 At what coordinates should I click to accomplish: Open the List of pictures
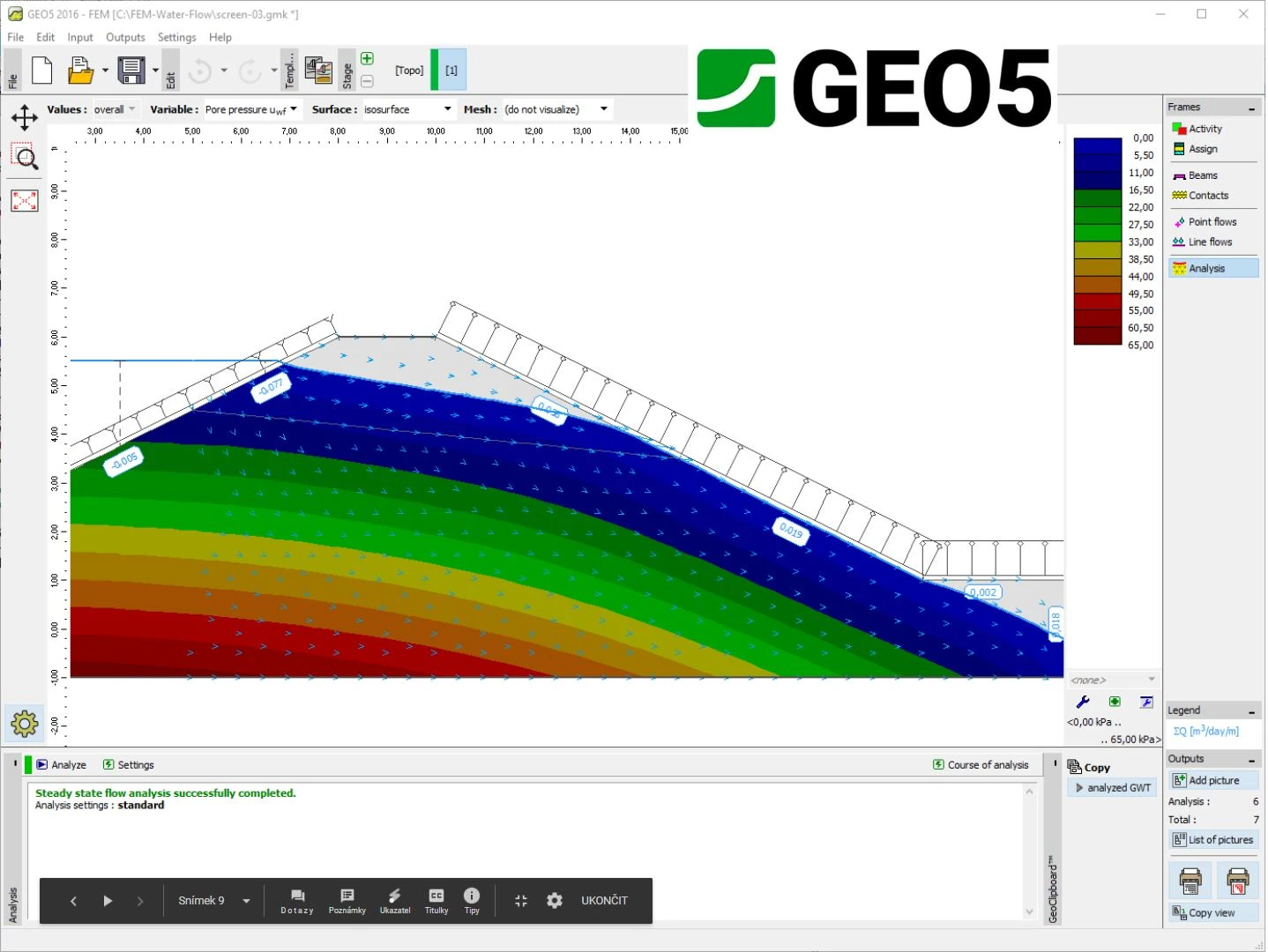(x=1213, y=840)
